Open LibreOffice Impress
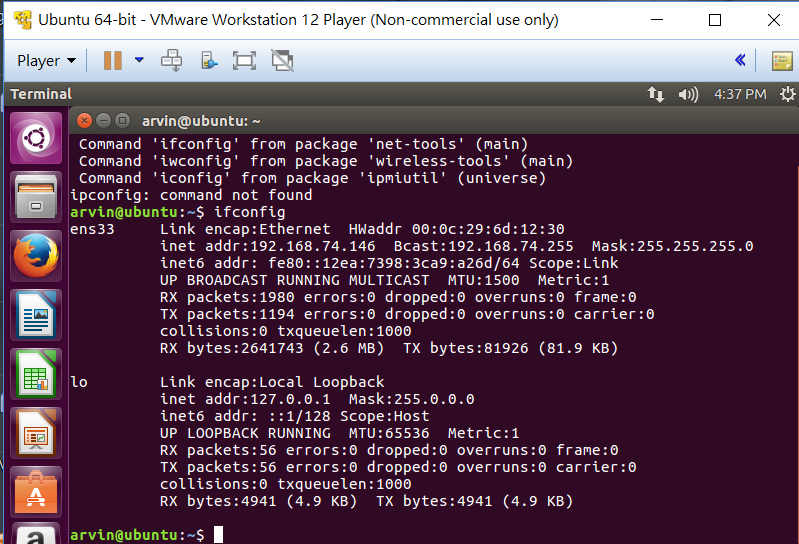 tap(36, 433)
